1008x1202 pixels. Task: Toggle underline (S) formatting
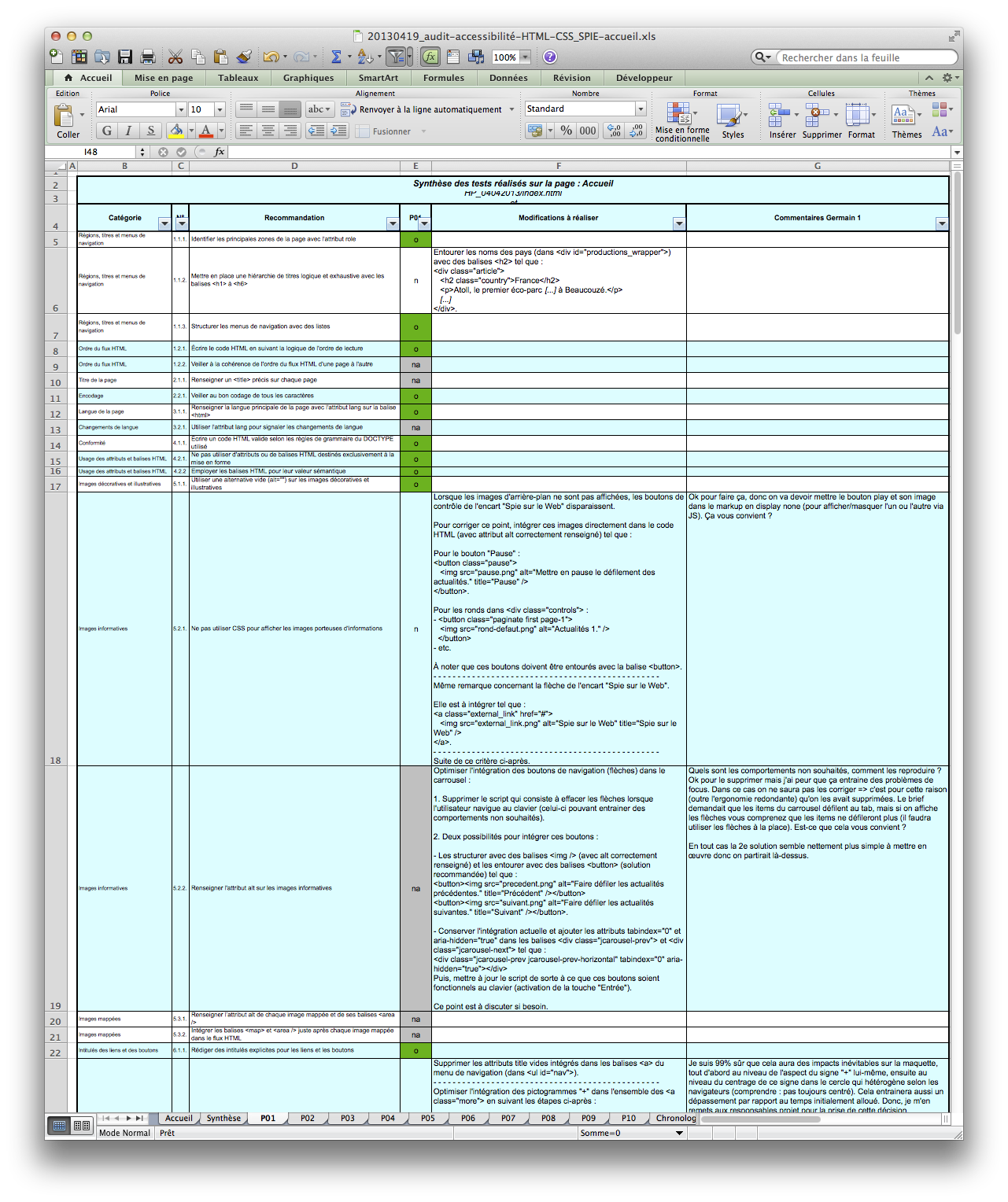coord(150,131)
